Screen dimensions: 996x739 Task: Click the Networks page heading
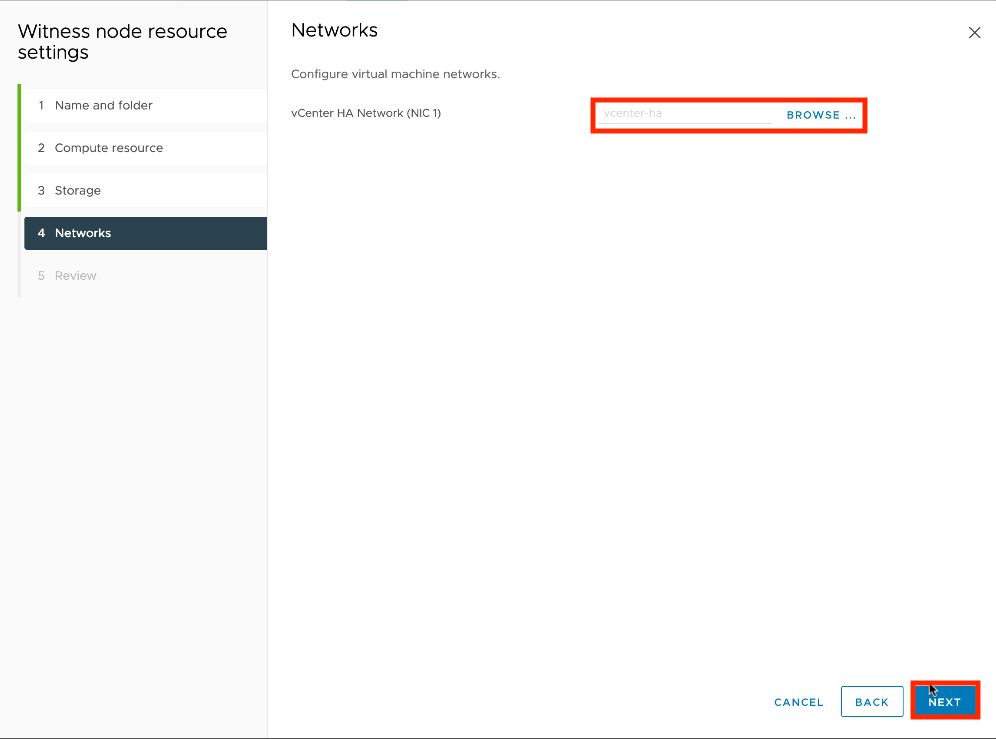click(x=334, y=30)
